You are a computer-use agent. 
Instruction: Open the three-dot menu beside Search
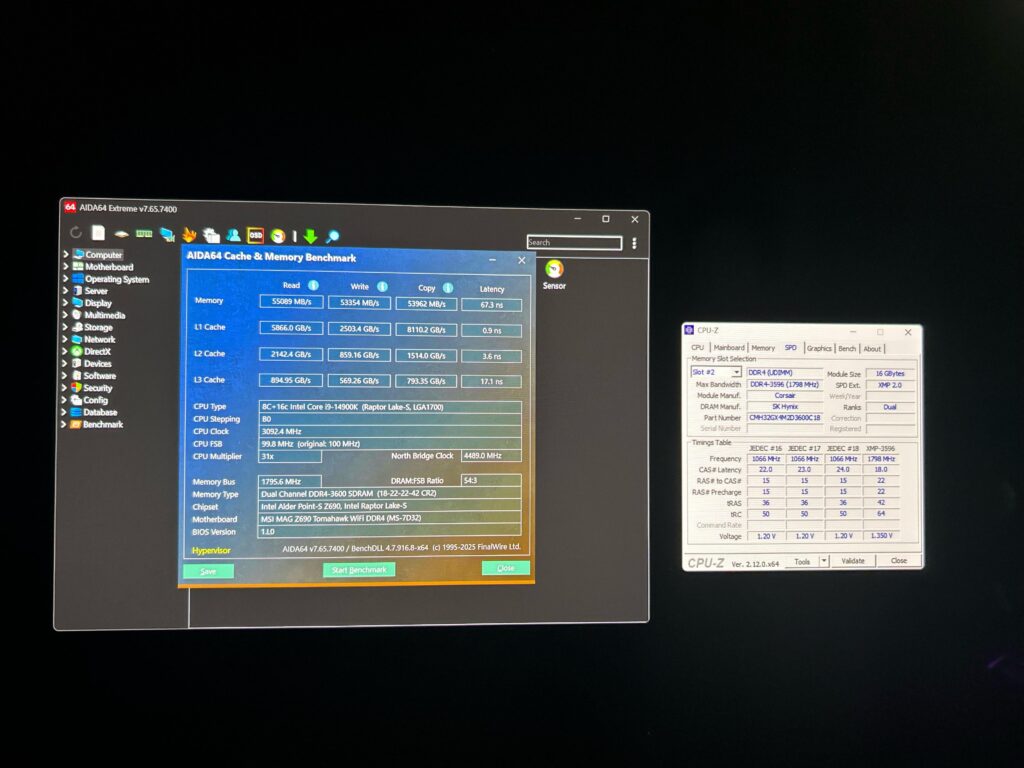[634, 243]
